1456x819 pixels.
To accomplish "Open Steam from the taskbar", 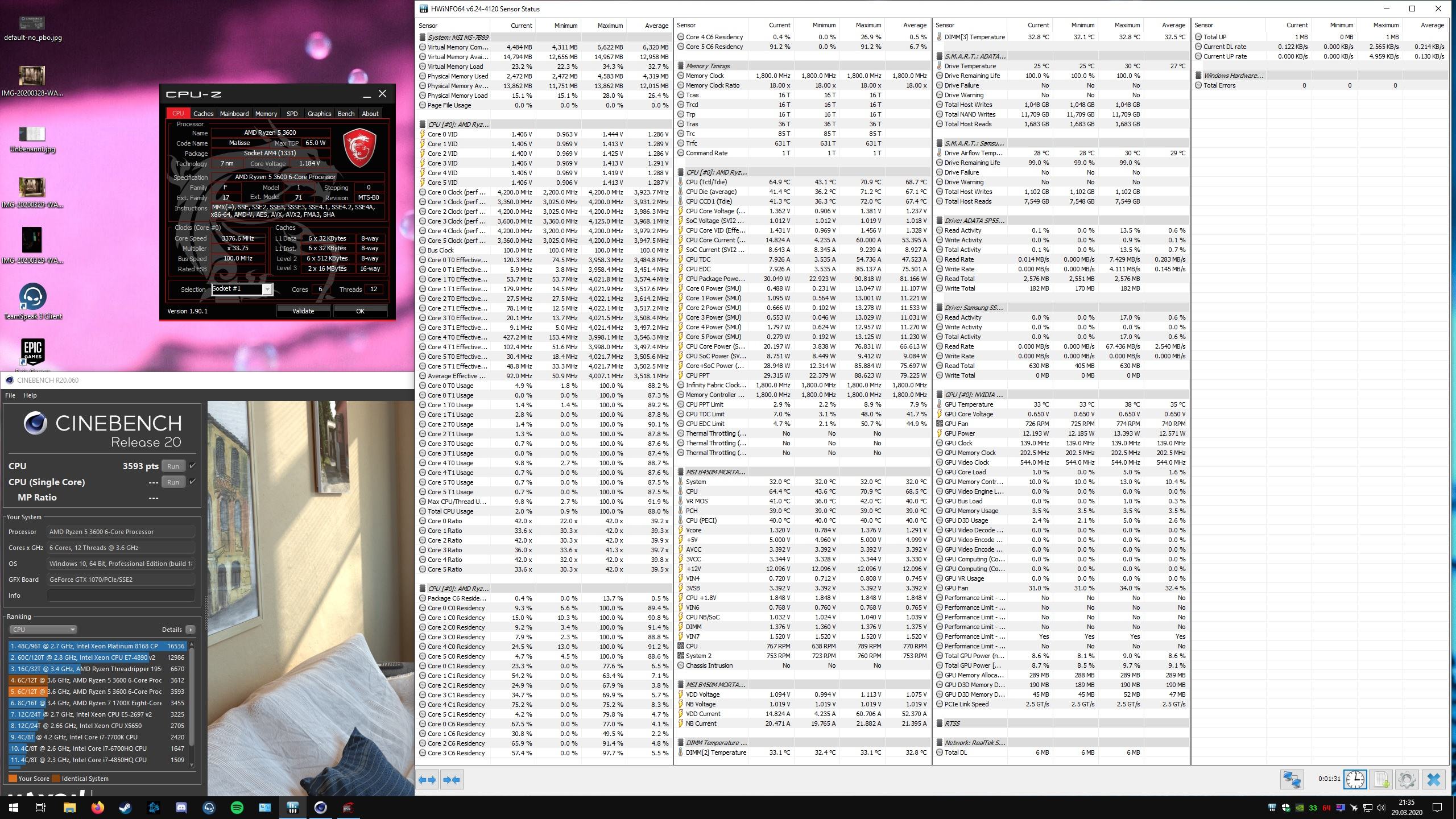I will pyautogui.click(x=125, y=807).
